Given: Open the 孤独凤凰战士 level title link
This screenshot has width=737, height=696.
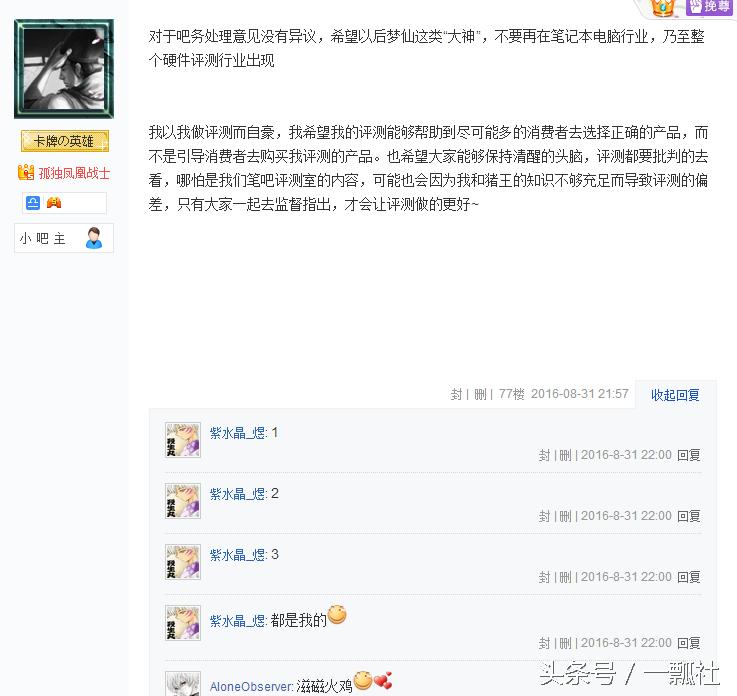Looking at the screenshot, I should point(74,173).
